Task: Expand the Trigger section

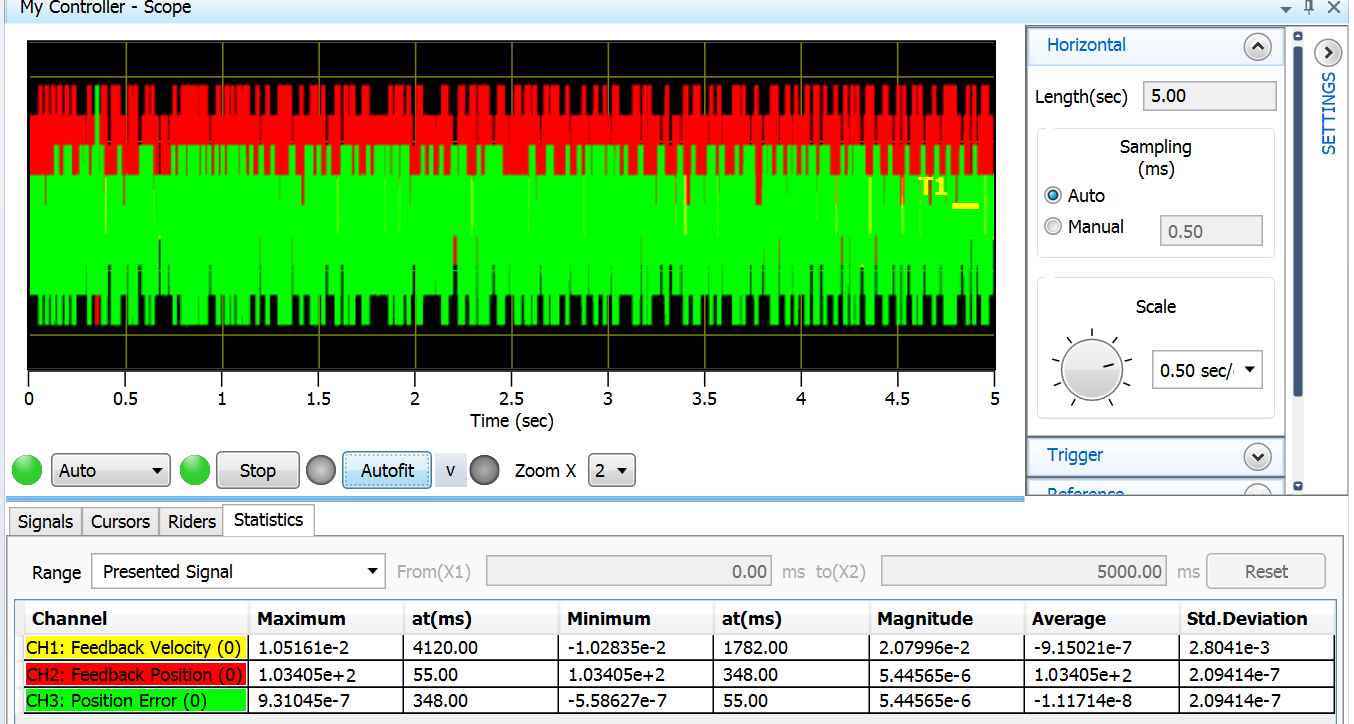Action: point(1257,456)
